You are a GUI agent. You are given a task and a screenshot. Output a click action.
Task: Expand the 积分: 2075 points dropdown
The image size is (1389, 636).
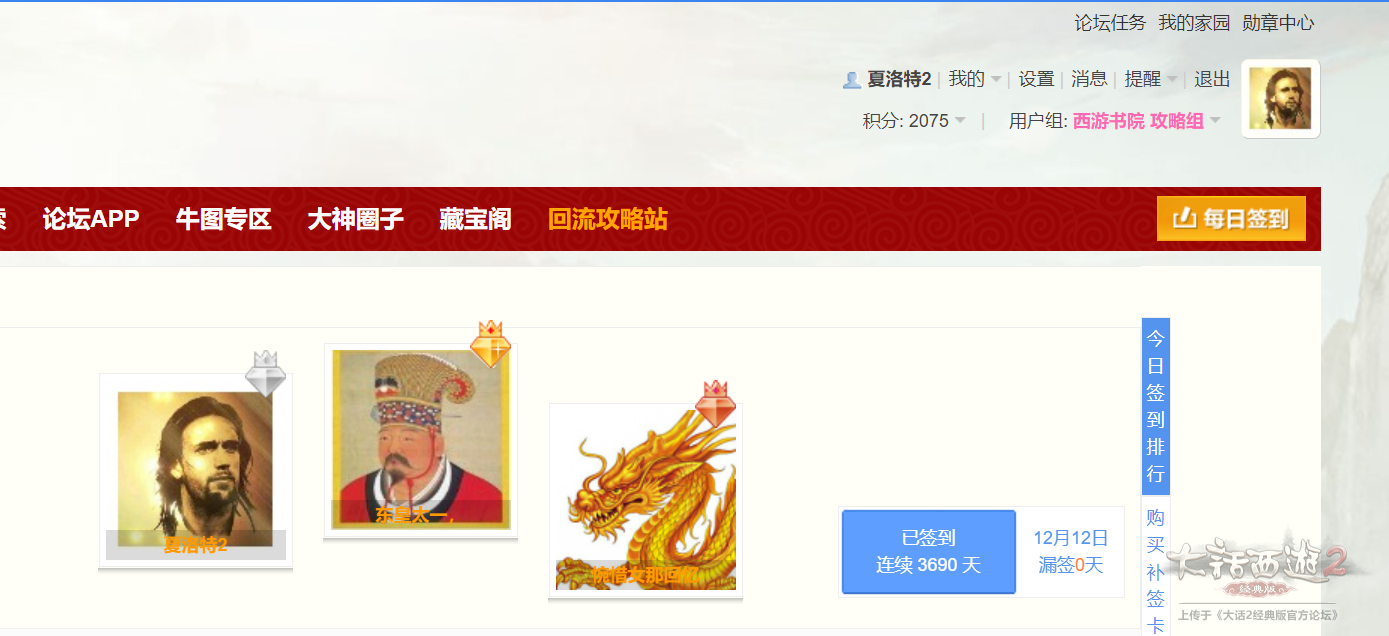pos(914,121)
